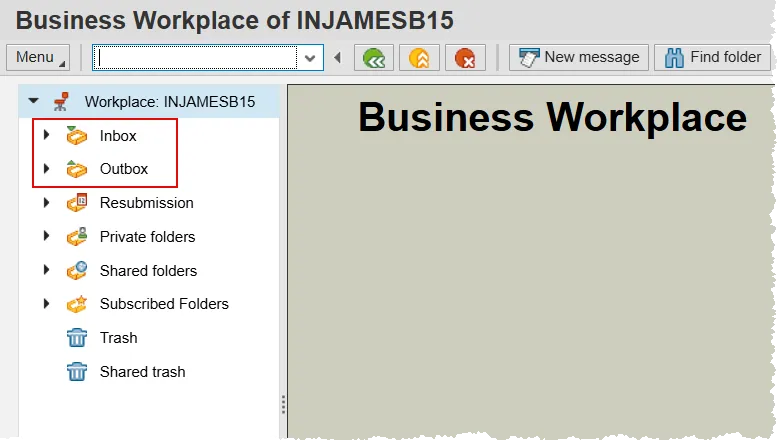Expand the Subscribed Folders node

point(47,303)
